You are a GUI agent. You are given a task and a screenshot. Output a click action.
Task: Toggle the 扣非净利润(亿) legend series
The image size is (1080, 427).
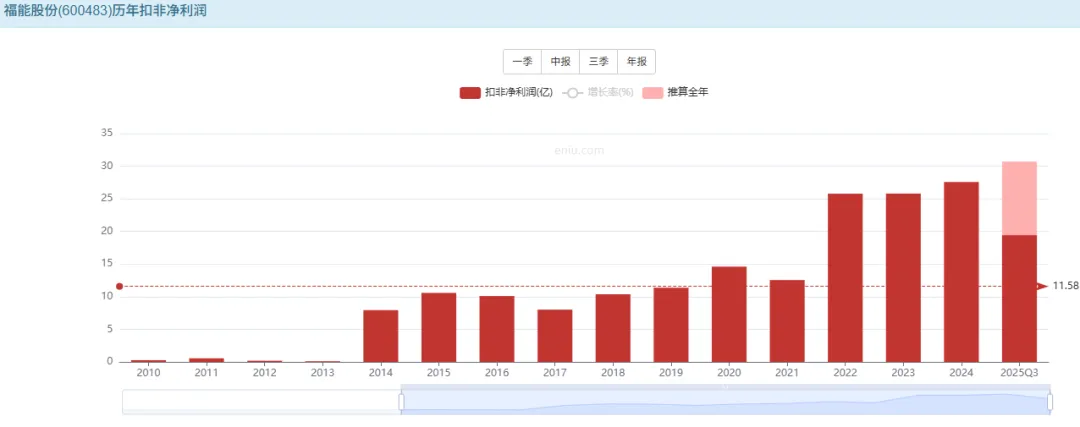click(x=506, y=92)
